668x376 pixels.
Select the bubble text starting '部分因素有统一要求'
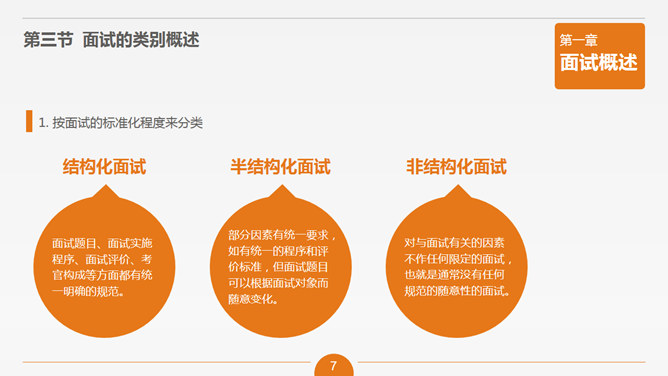[x=282, y=267]
